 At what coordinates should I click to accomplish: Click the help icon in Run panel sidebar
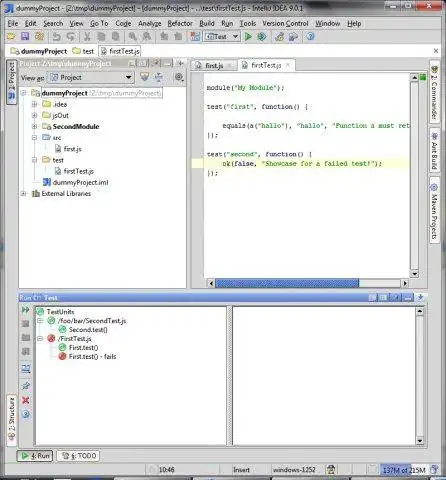(x=26, y=414)
